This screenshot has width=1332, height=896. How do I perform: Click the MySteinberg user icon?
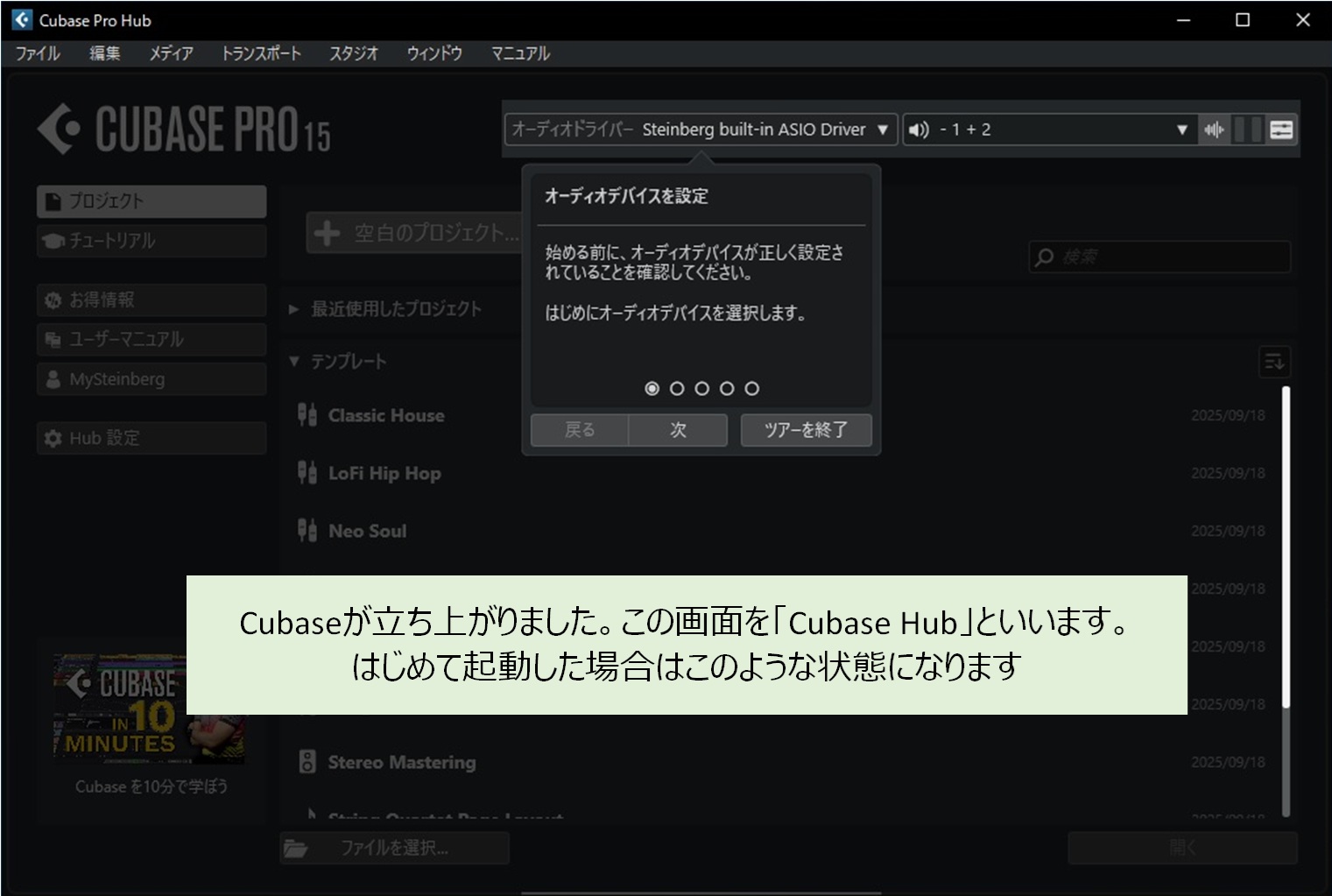[51, 378]
